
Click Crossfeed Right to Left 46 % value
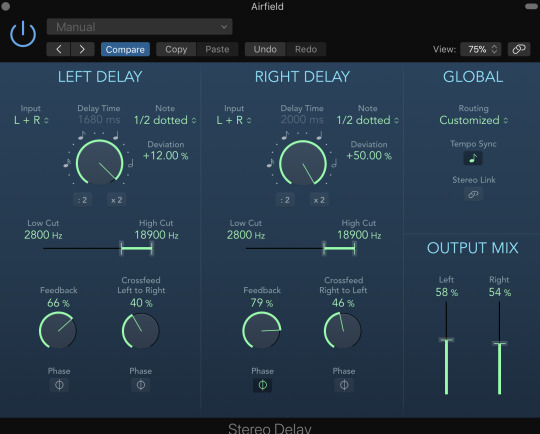tap(343, 303)
